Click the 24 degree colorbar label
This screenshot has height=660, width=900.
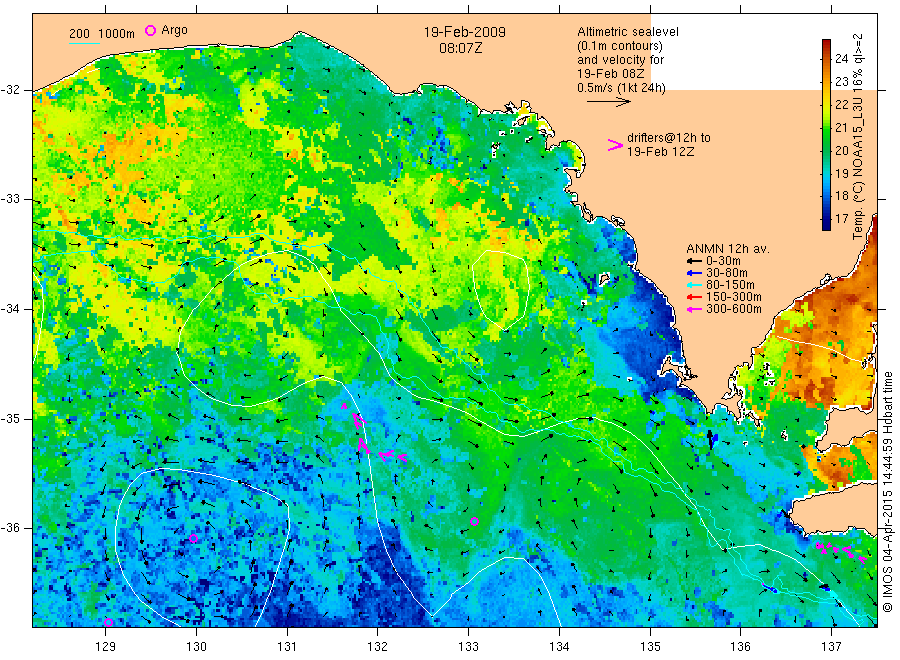pyautogui.click(x=841, y=59)
